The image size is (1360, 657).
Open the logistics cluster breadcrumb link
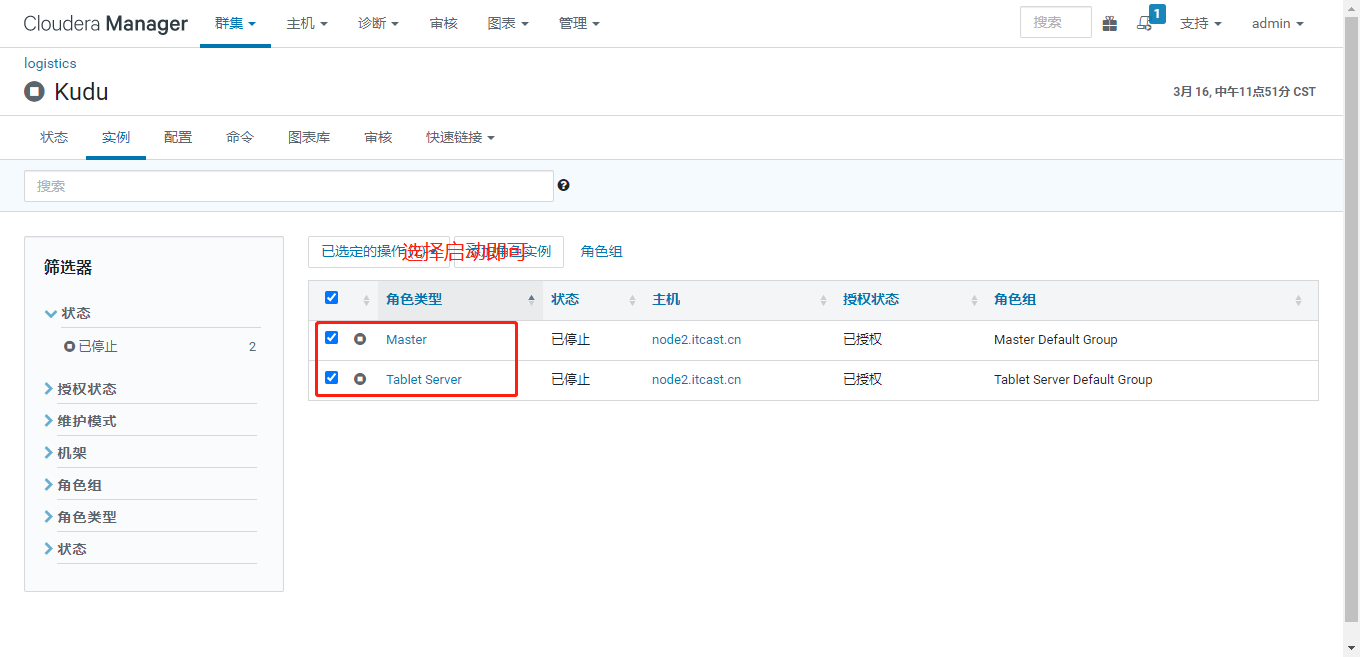(50, 63)
